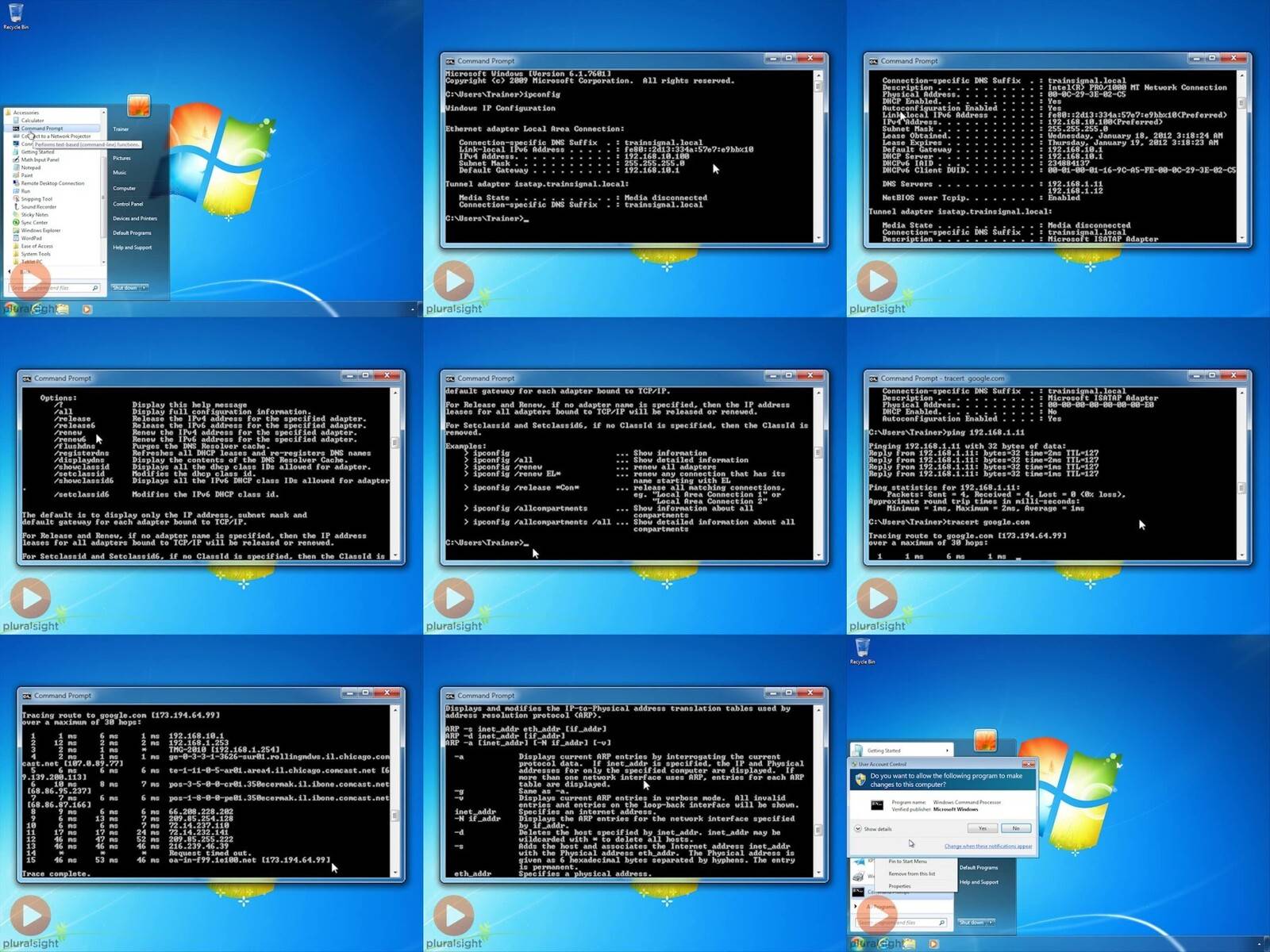The image size is (1270, 952).
Task: Choose Remove from this list
Action: 911,874
